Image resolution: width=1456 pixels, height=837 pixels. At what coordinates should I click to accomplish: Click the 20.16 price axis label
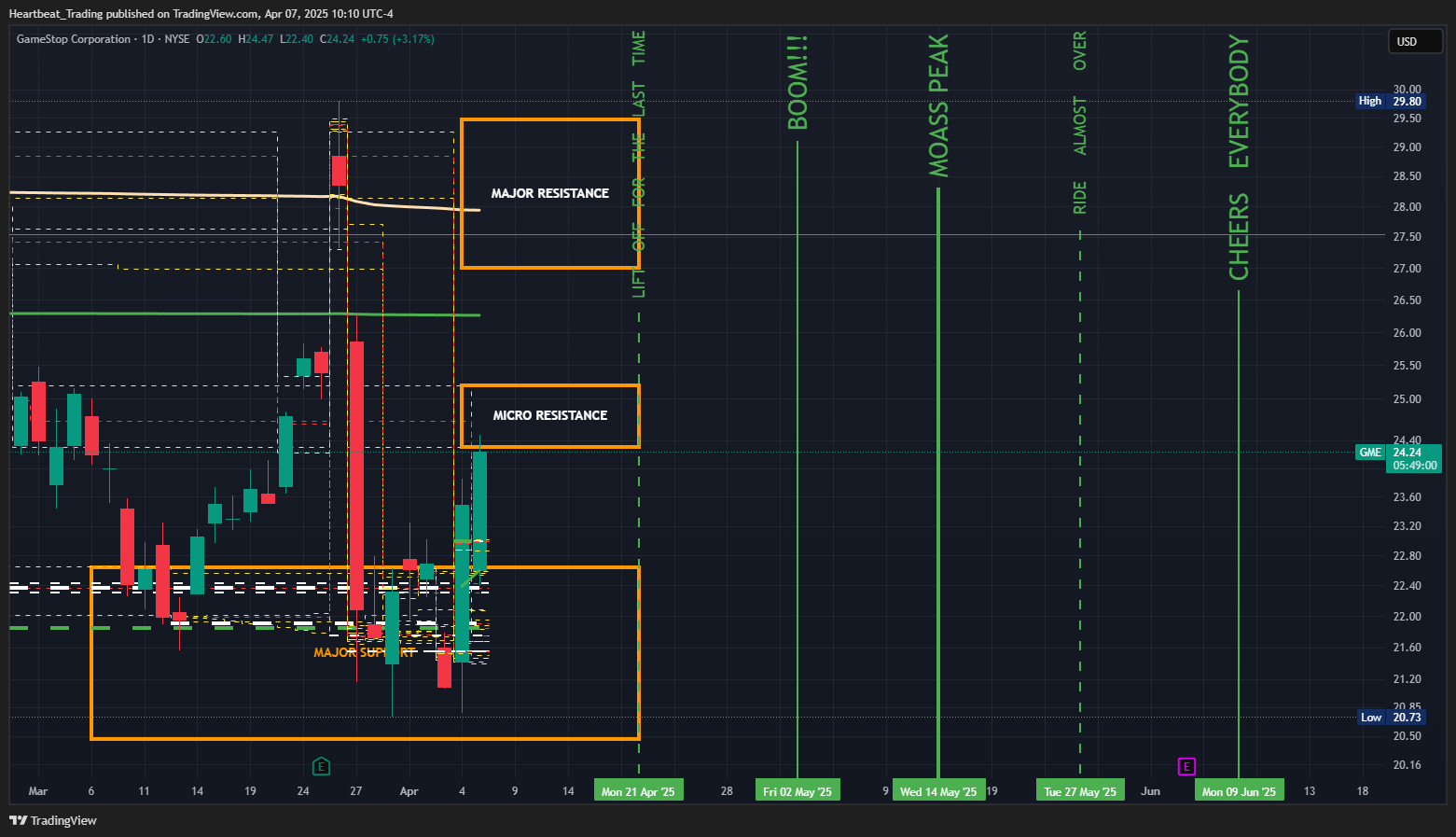(x=1407, y=765)
